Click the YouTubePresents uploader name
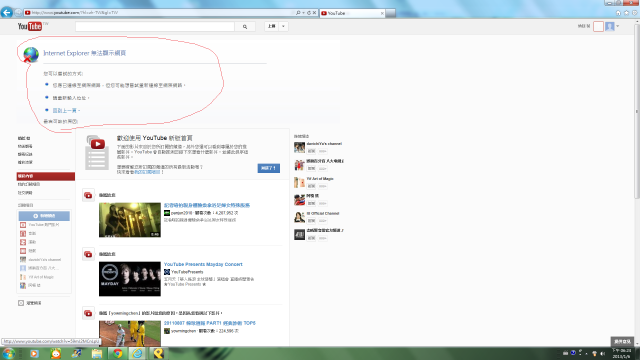 (187, 272)
